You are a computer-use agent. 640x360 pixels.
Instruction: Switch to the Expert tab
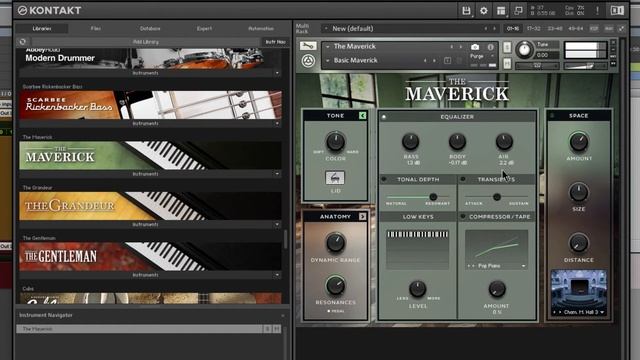point(204,29)
